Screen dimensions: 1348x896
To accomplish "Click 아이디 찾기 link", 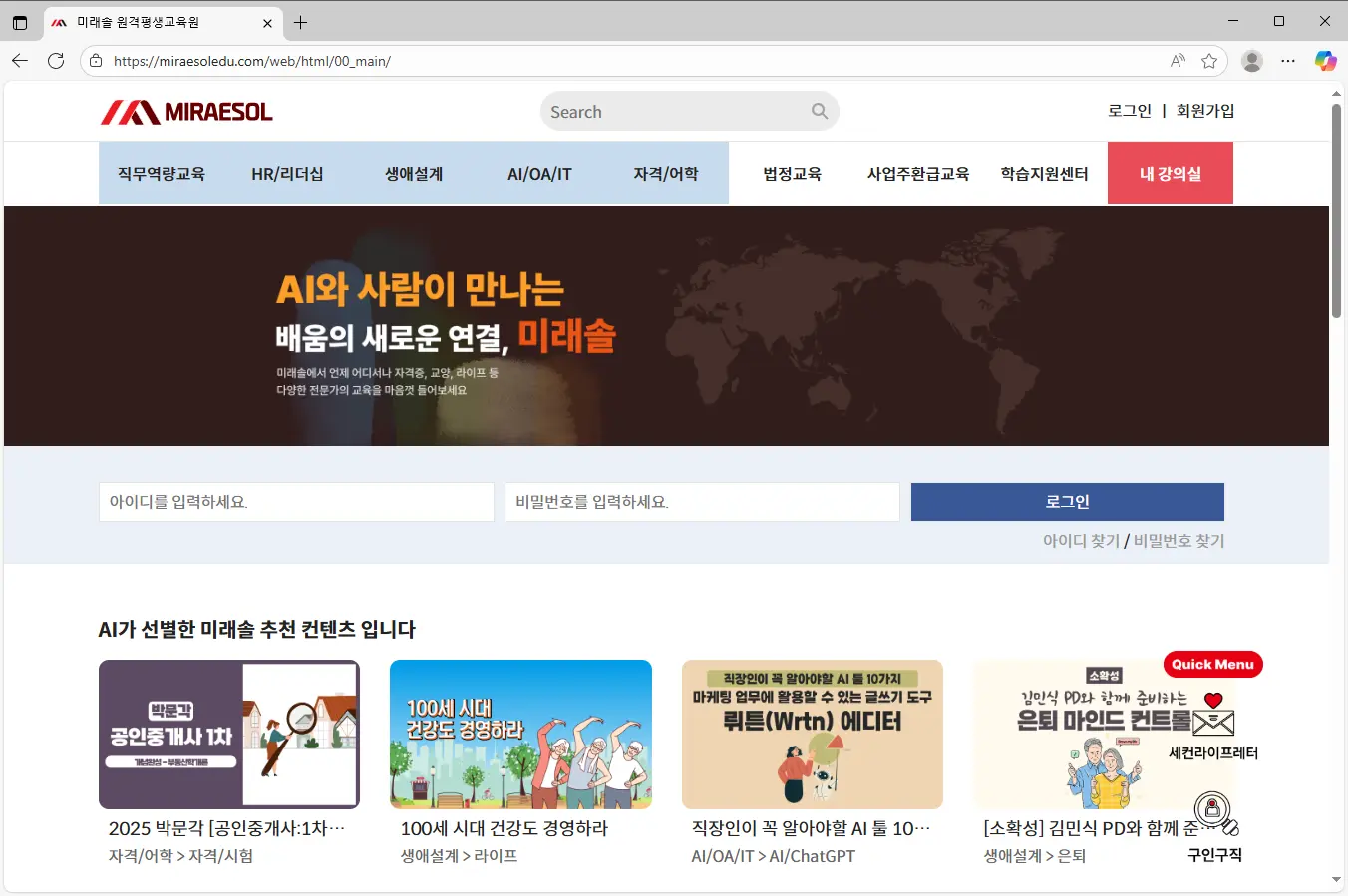I will click(x=1081, y=541).
